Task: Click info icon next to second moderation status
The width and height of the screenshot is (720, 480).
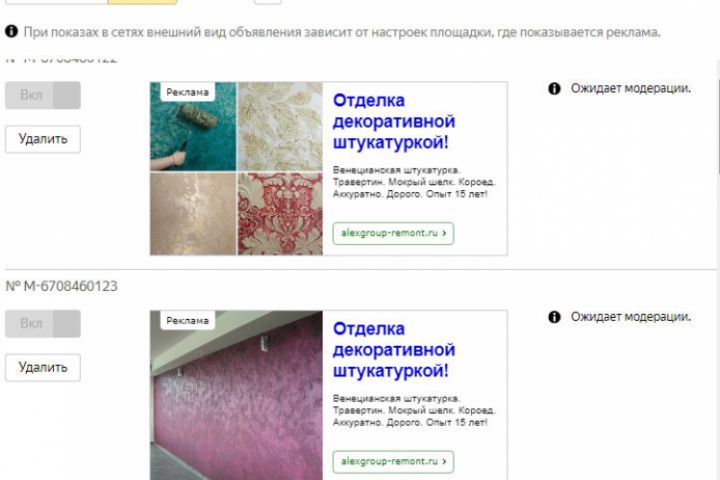Action: [554, 316]
